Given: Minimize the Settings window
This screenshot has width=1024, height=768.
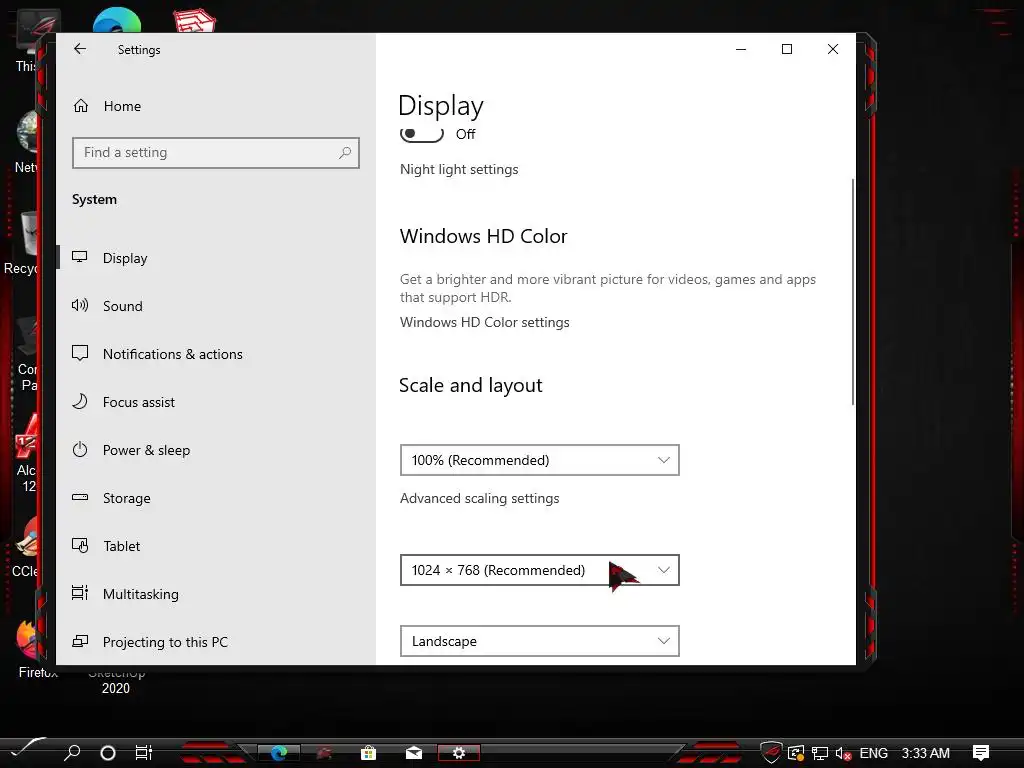Looking at the screenshot, I should (x=741, y=49).
